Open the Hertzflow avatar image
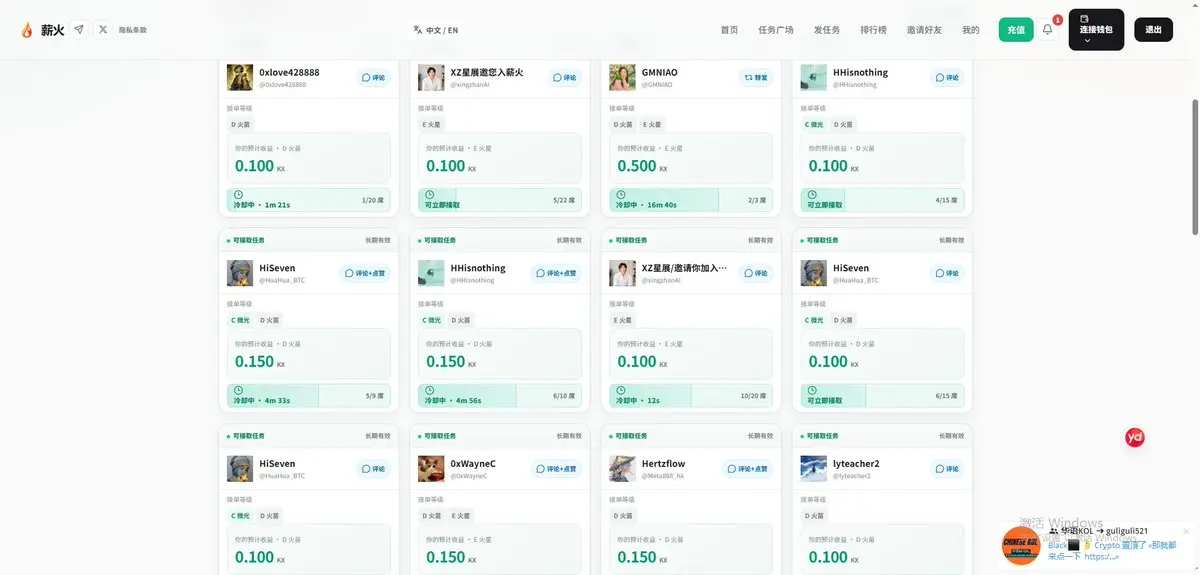Image resolution: width=1200 pixels, height=575 pixels. pyautogui.click(x=623, y=469)
